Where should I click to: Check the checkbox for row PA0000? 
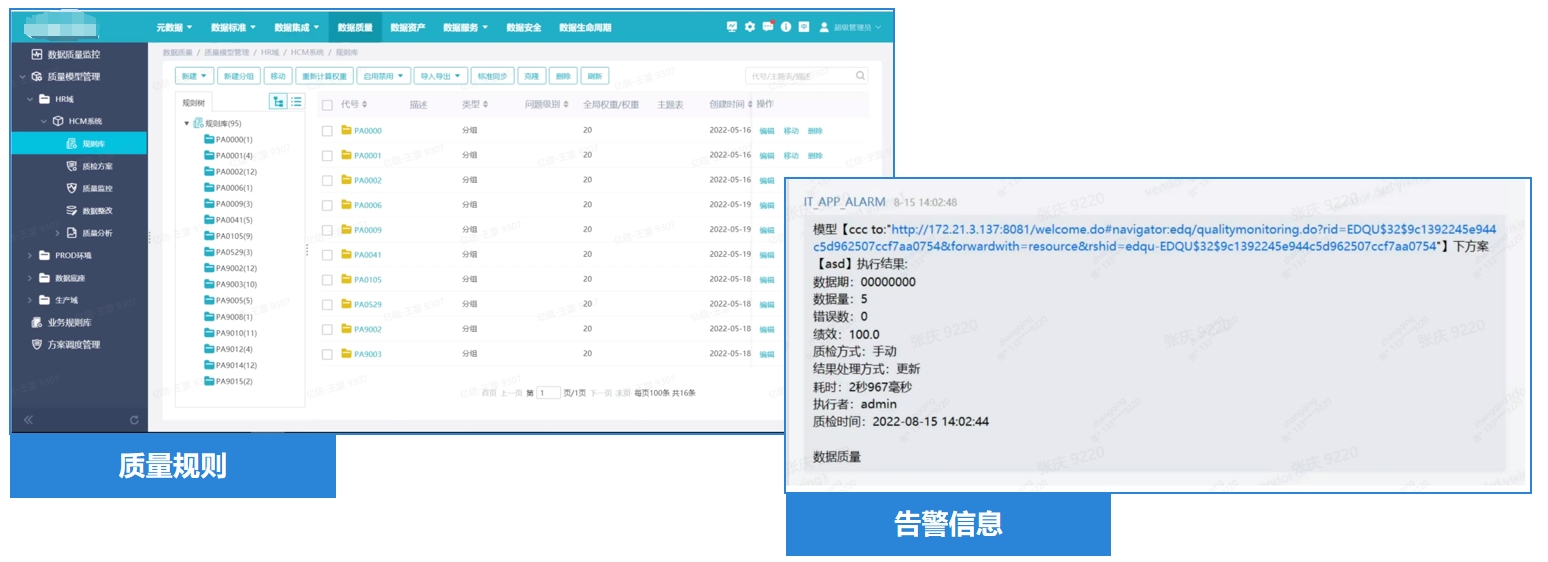point(327,131)
